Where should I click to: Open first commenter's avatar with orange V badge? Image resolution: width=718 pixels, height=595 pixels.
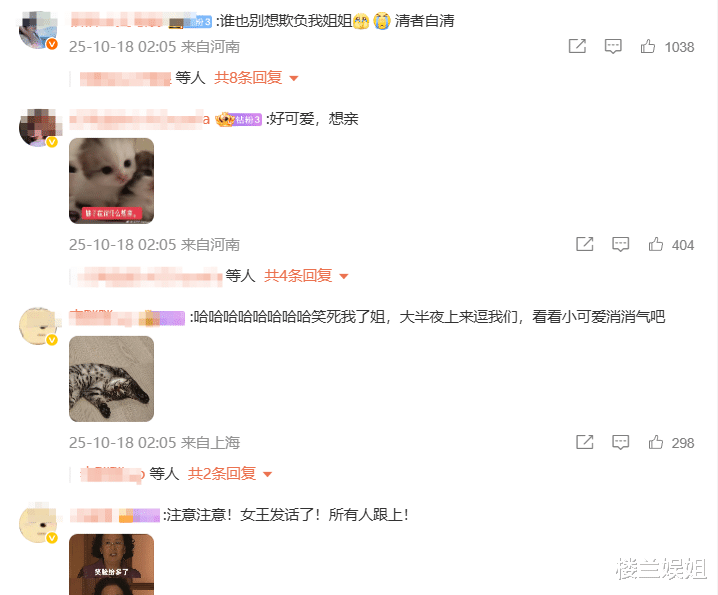[38, 30]
